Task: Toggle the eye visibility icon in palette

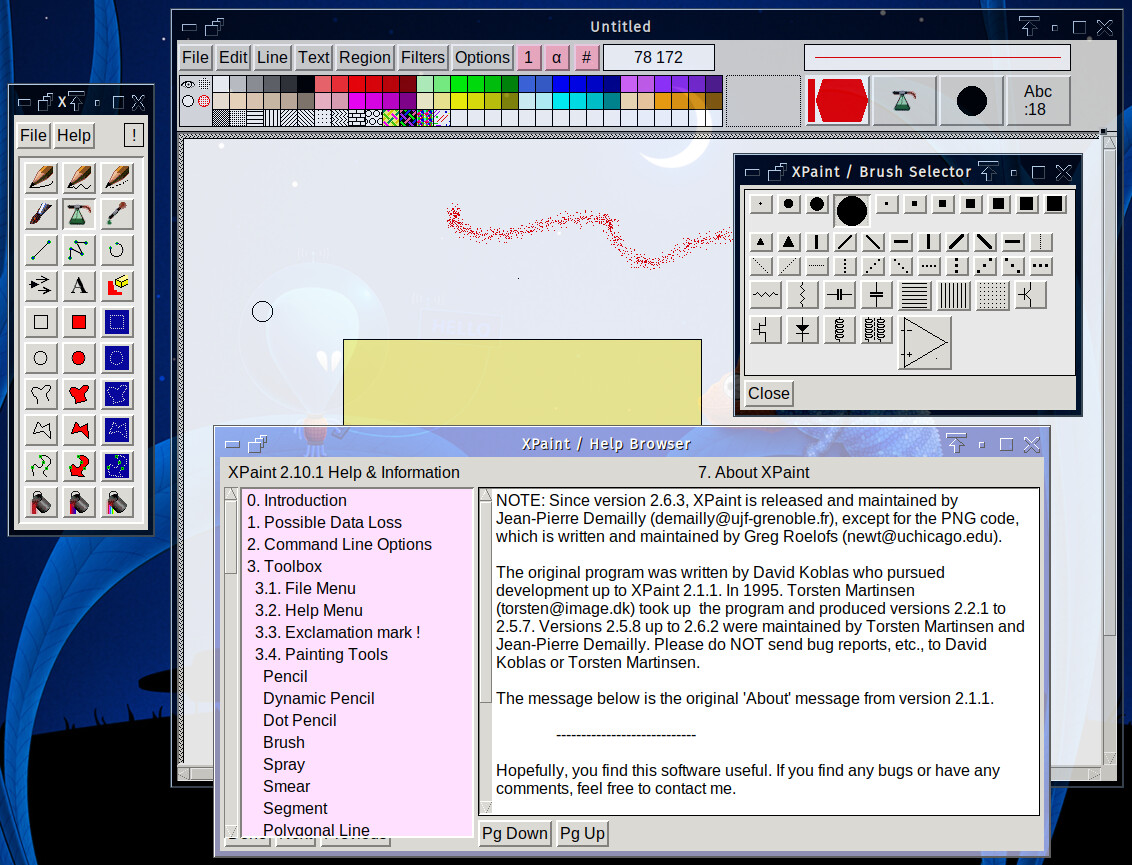Action: pos(188,84)
